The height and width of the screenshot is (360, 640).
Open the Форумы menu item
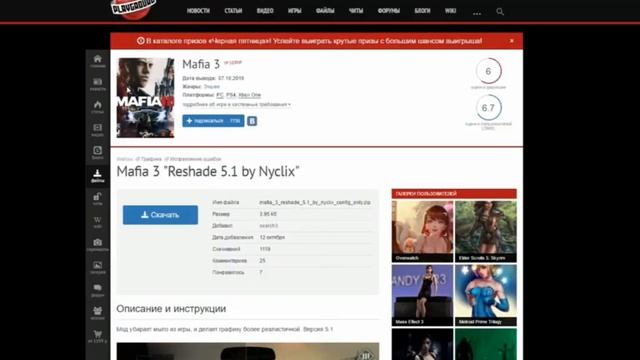(x=389, y=11)
